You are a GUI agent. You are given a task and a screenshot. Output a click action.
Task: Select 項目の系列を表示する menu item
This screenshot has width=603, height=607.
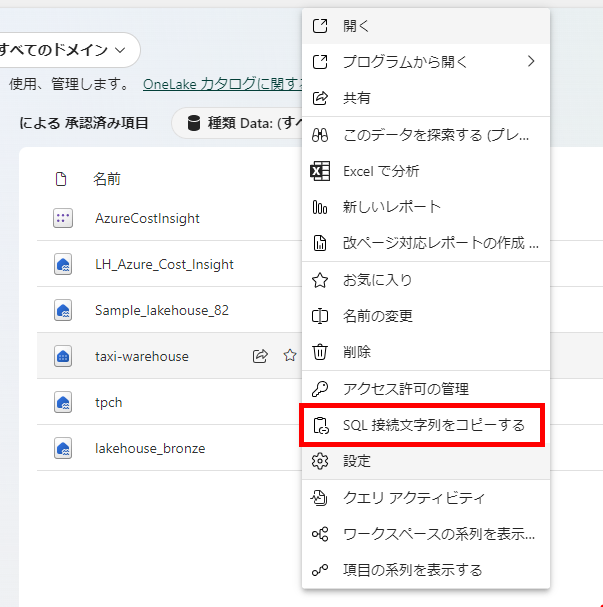(426, 570)
